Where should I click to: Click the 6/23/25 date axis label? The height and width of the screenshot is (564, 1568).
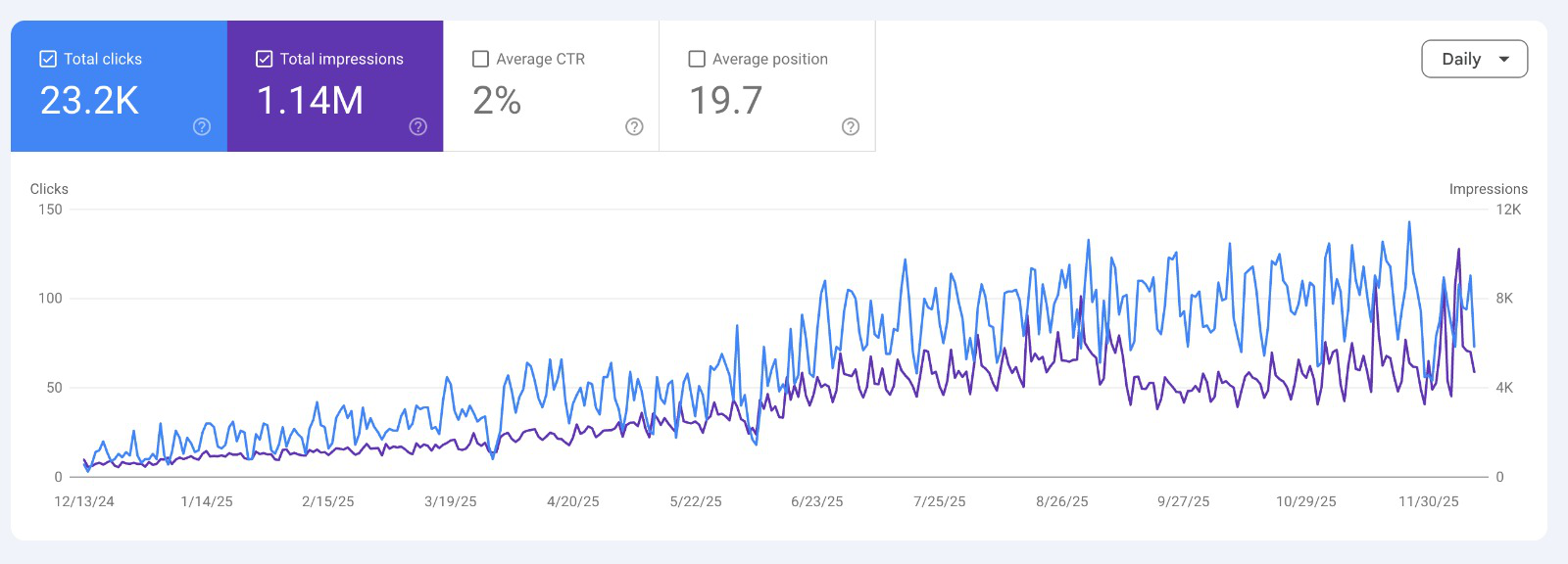(x=816, y=501)
